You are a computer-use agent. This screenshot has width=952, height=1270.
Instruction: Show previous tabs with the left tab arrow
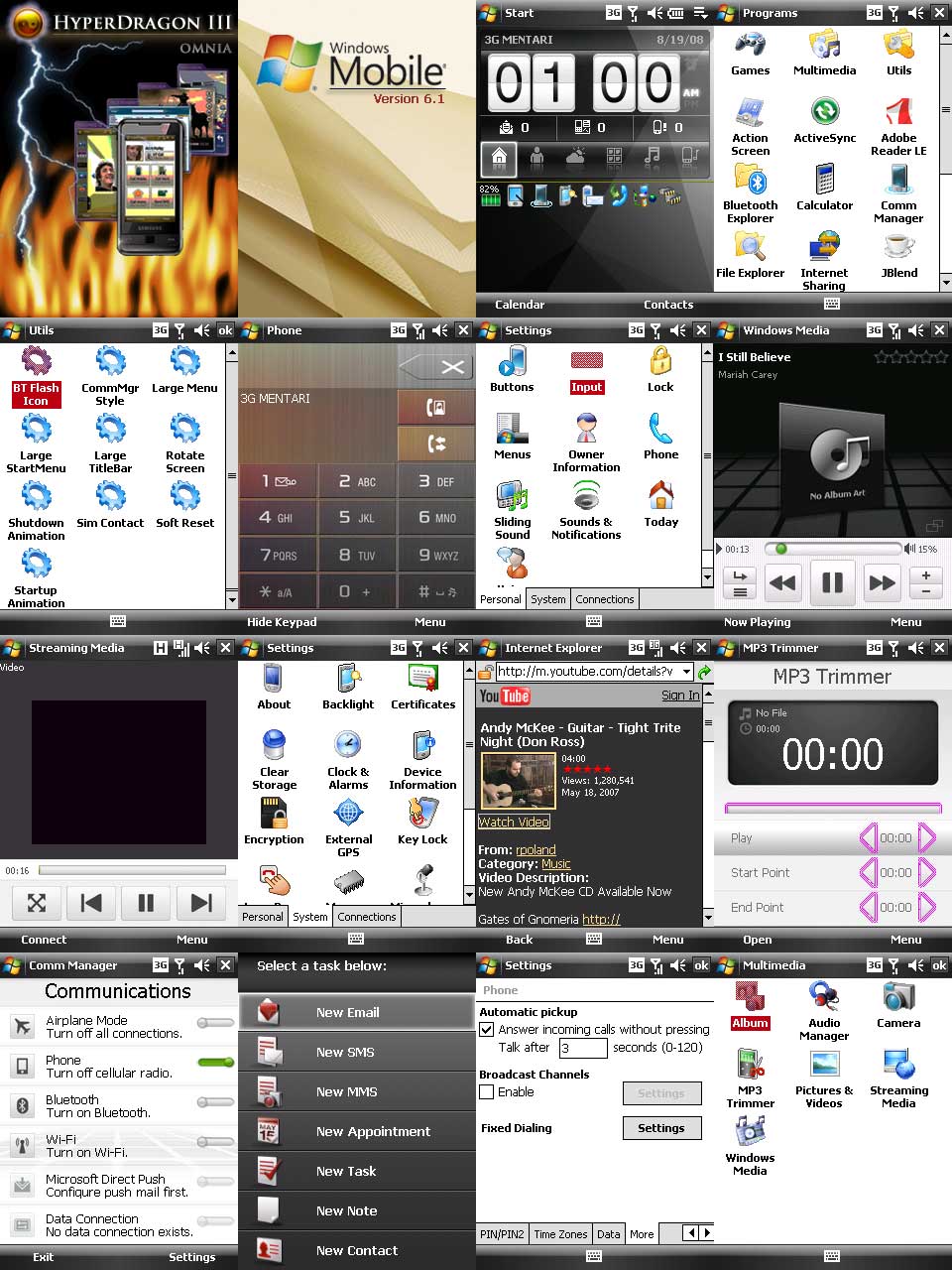[691, 1233]
